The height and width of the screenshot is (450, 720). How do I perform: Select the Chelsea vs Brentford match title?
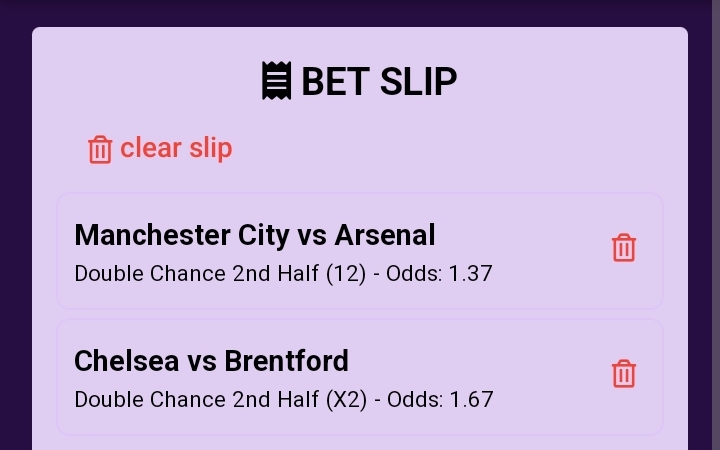click(x=211, y=360)
